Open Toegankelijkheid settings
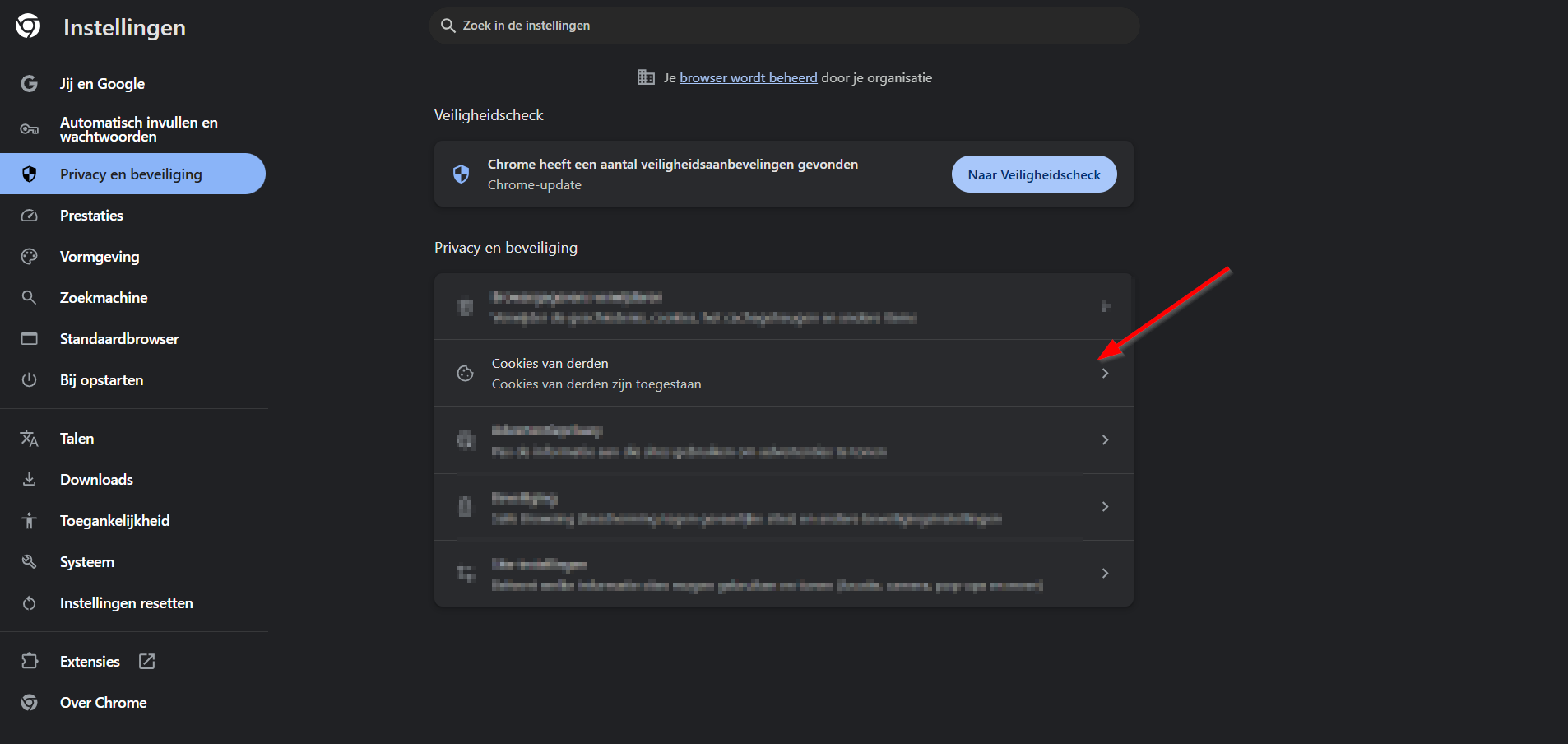This screenshot has height=744, width=1568. pos(114,521)
